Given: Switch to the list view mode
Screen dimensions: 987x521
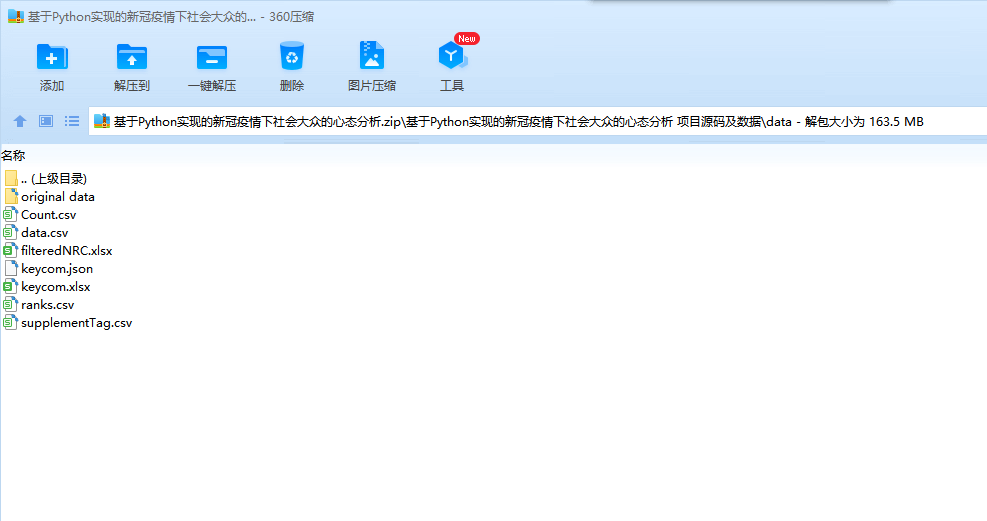Looking at the screenshot, I should [x=72, y=121].
